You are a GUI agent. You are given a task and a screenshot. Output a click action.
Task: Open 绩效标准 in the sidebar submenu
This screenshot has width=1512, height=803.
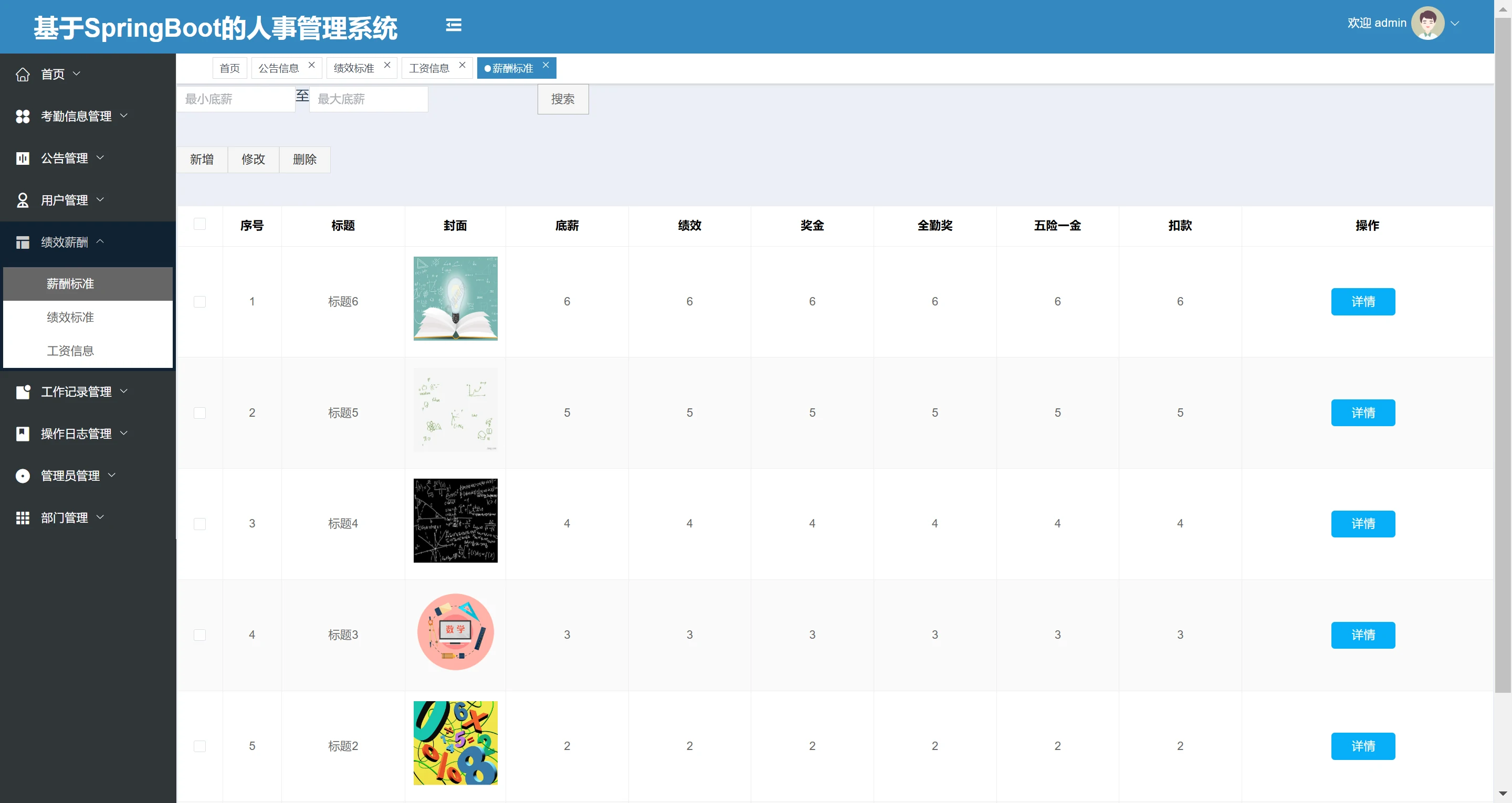coord(70,318)
